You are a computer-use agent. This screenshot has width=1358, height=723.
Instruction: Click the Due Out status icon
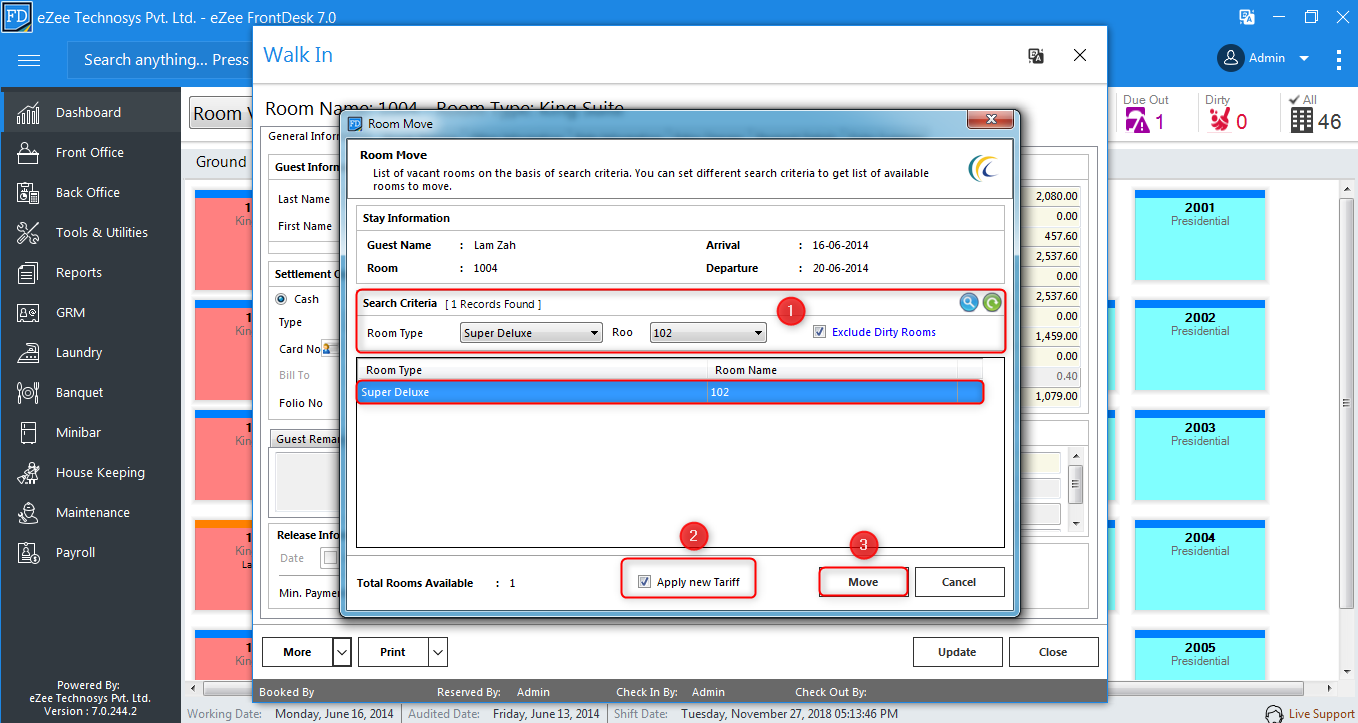tap(1137, 121)
